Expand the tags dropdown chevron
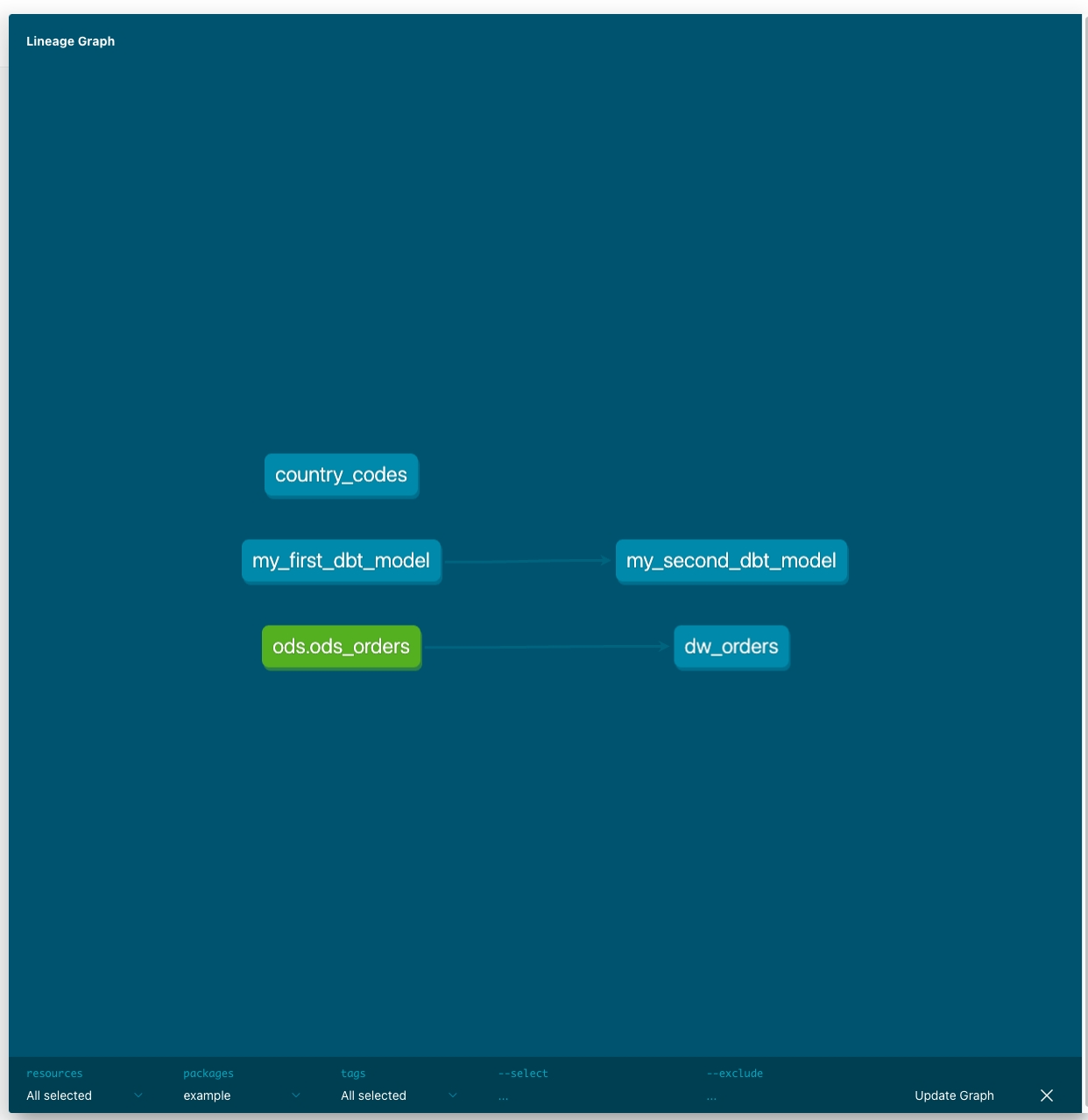This screenshot has height=1120, width=1088. coord(453,1095)
